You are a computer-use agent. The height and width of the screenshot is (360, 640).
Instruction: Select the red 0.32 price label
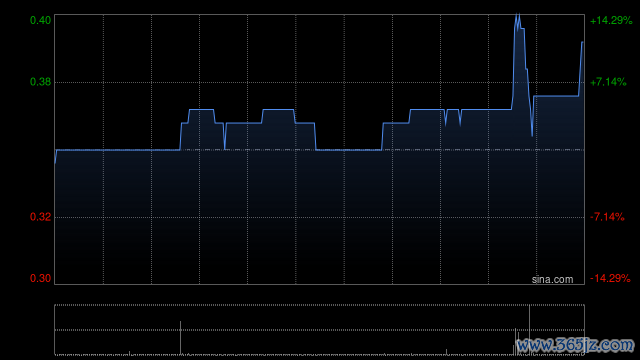(40, 217)
